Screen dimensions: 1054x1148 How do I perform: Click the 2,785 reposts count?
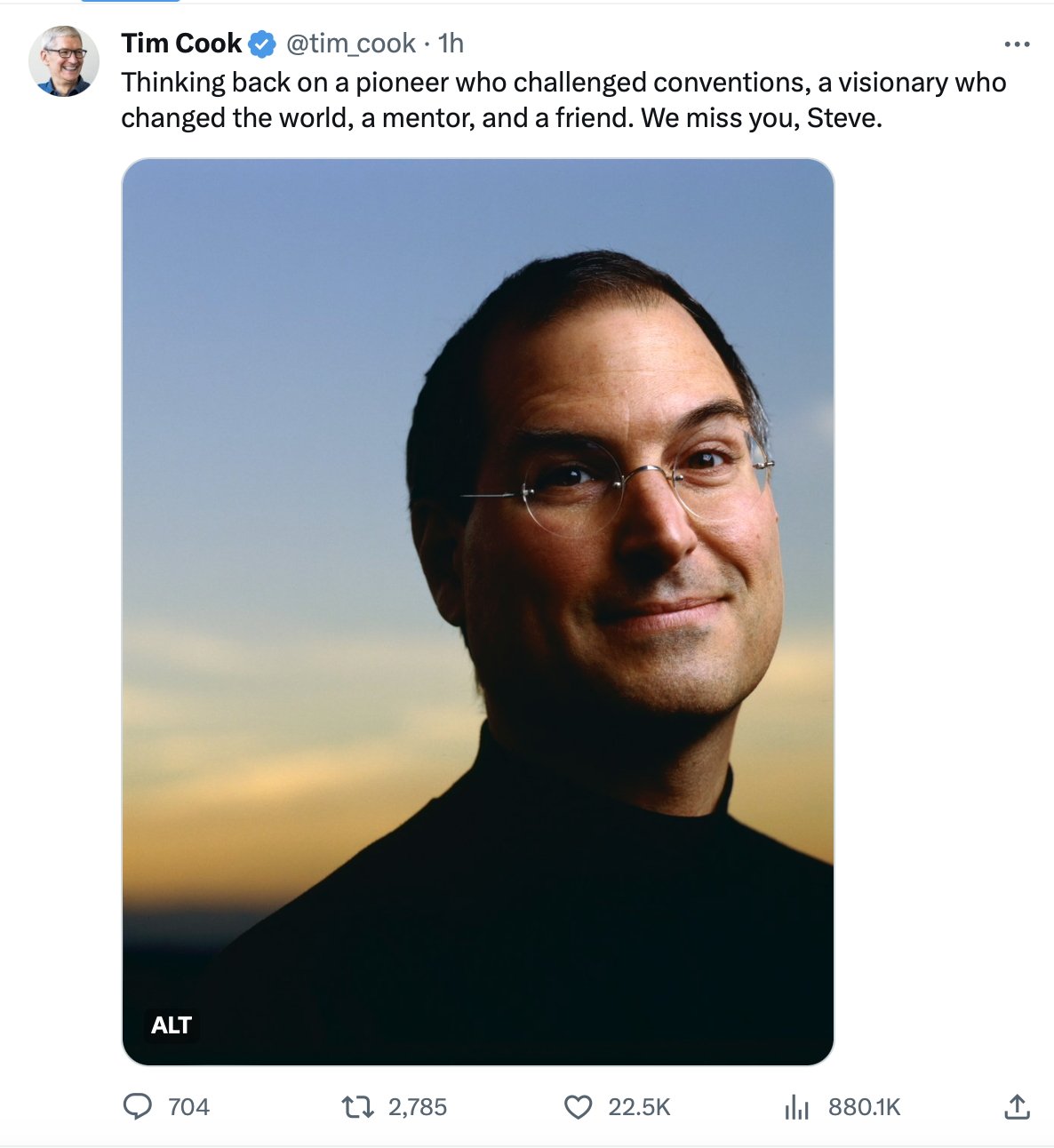[x=418, y=1107]
